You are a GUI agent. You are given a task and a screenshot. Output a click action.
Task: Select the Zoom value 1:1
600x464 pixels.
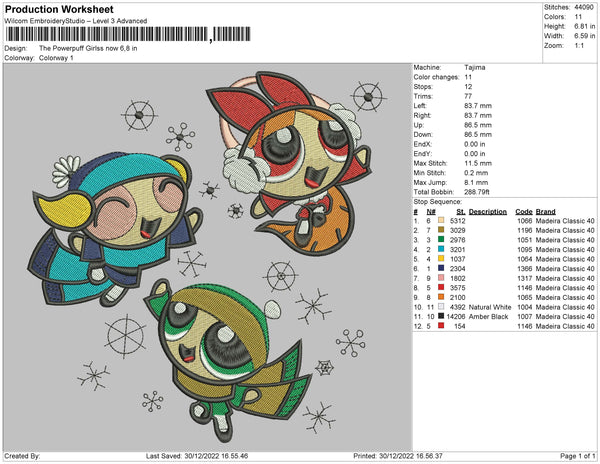tap(579, 46)
